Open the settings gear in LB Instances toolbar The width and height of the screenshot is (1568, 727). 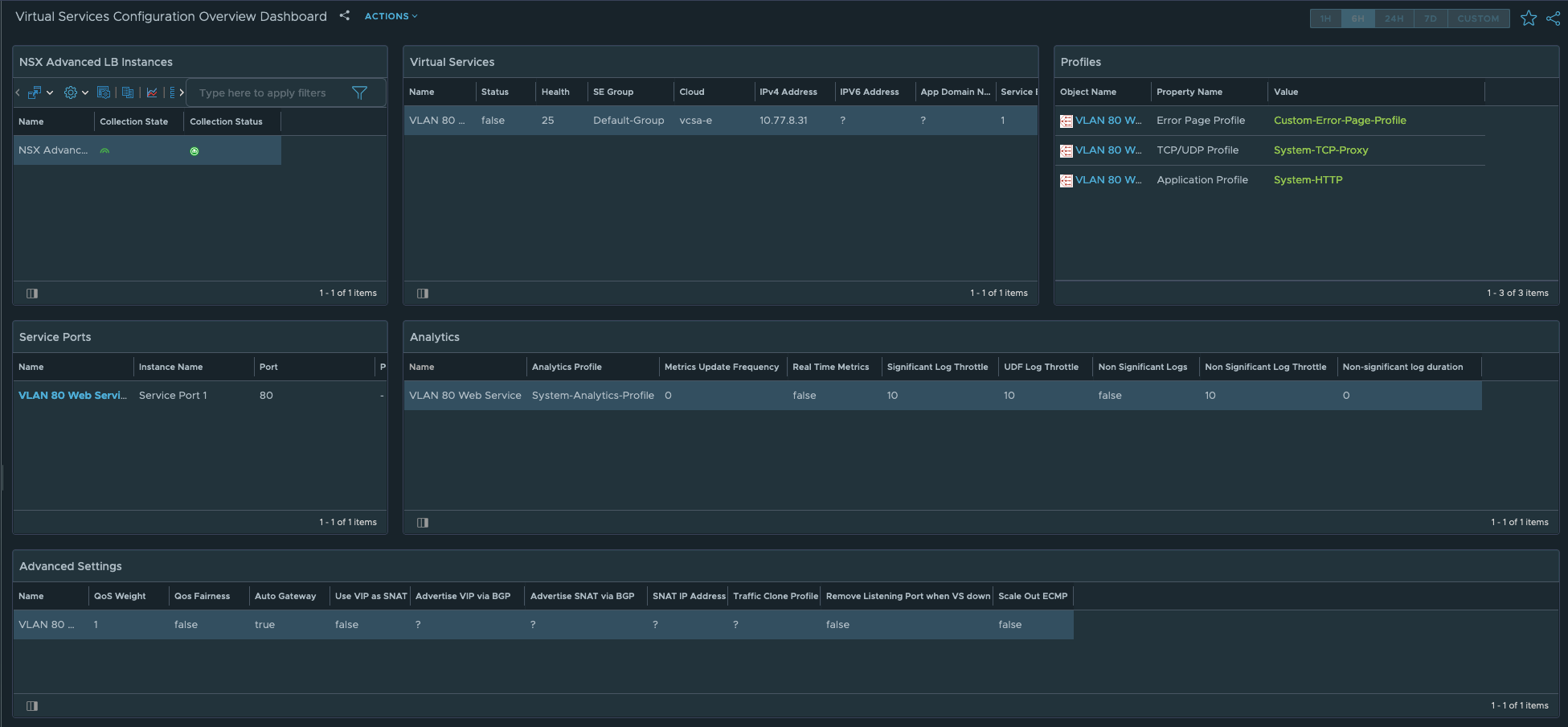pyautogui.click(x=71, y=92)
